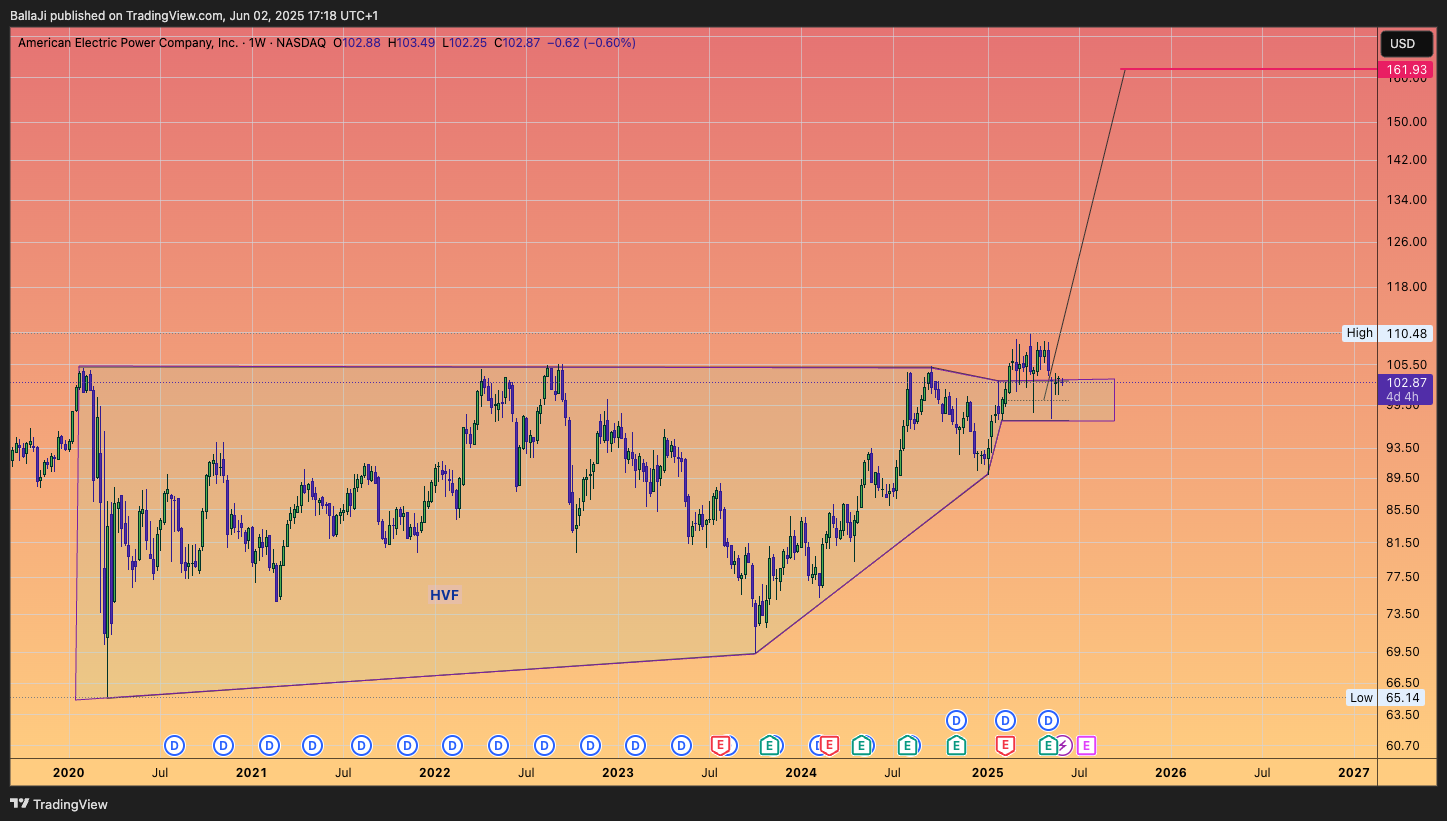Click the dividend D marker just before 2023

coord(590,745)
